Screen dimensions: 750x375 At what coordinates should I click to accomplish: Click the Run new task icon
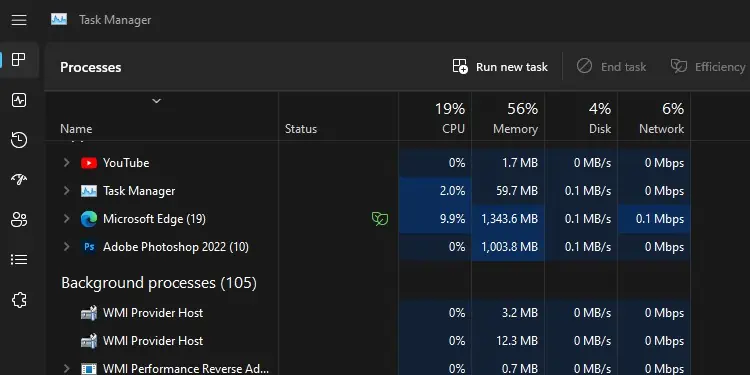(x=460, y=66)
